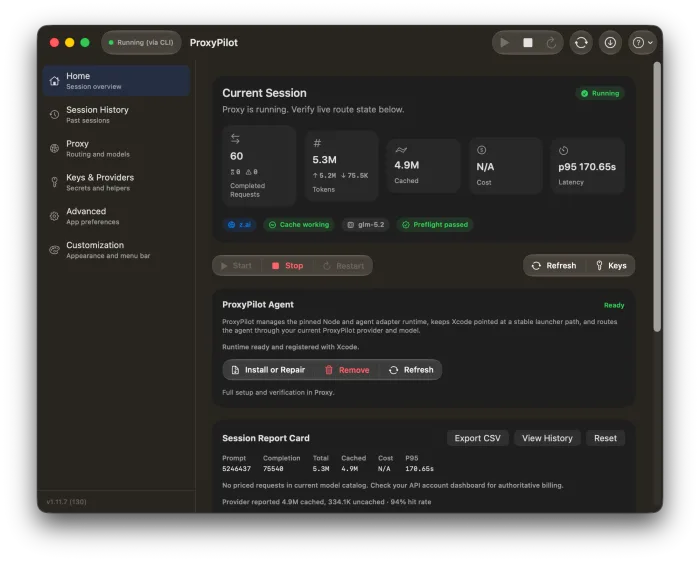The width and height of the screenshot is (700, 562).
Task: Open the Home session overview page
Action: pos(117,81)
